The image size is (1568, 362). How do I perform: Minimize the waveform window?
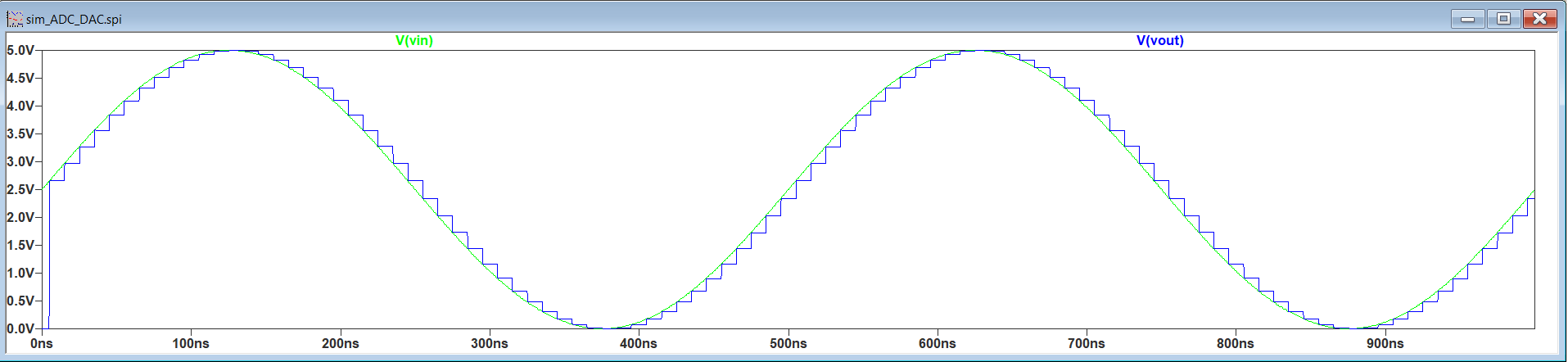click(x=1468, y=19)
